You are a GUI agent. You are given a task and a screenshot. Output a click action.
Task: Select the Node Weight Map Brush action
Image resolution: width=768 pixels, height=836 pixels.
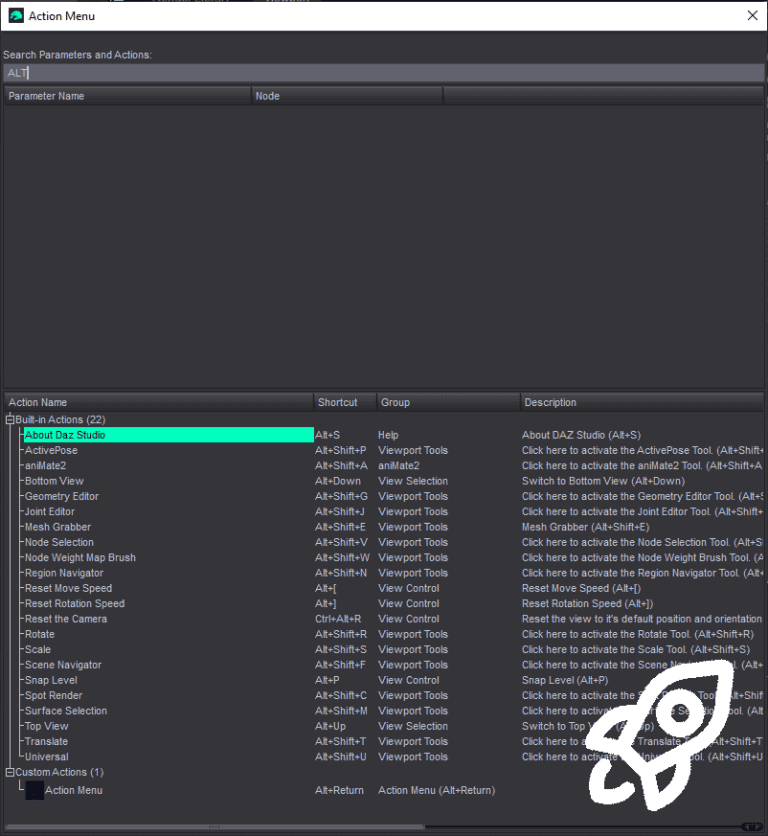(x=81, y=558)
